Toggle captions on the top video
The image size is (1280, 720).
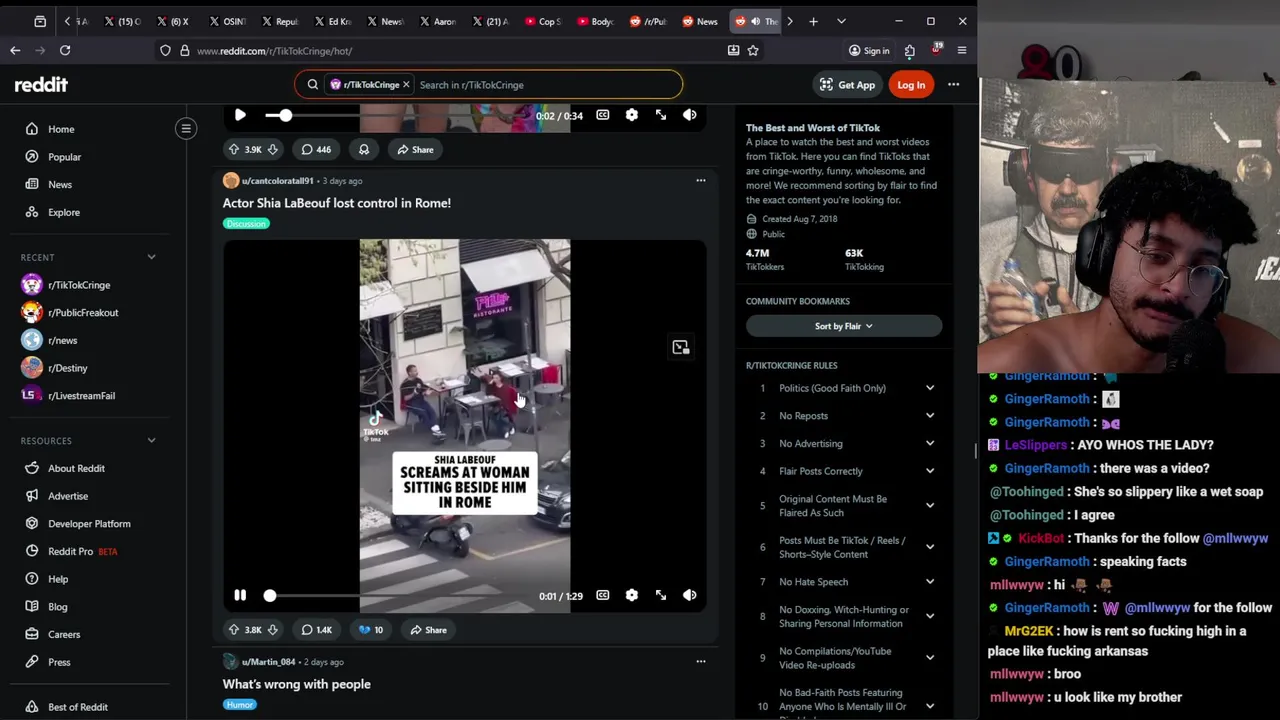tap(603, 115)
